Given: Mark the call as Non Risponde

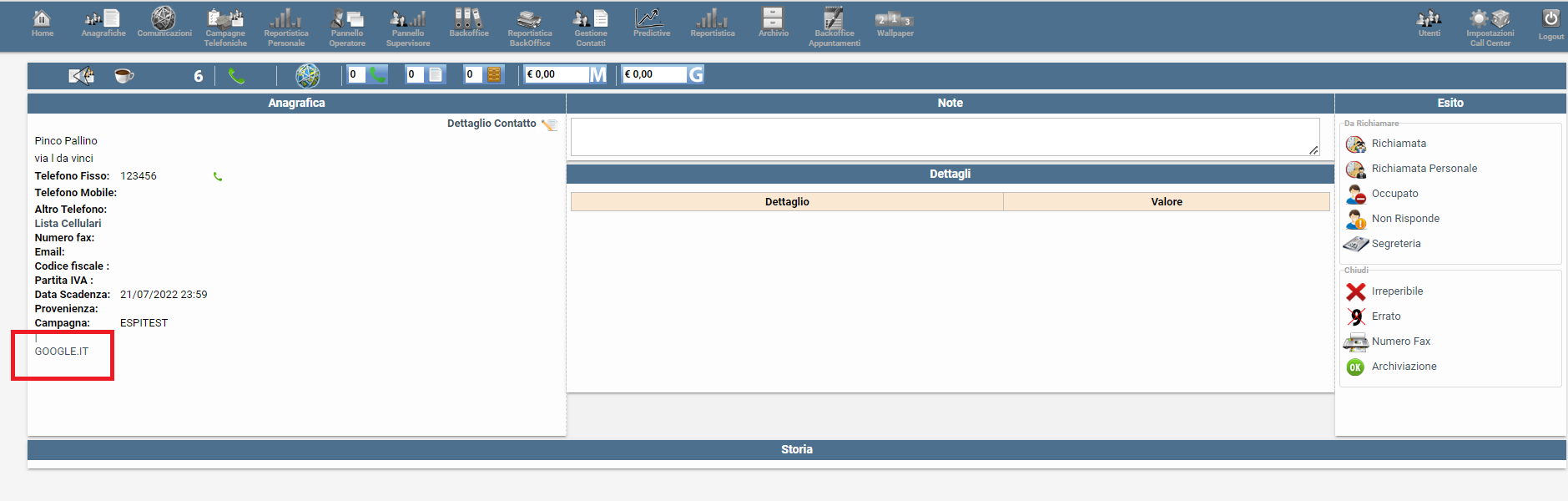Looking at the screenshot, I should (x=1405, y=219).
